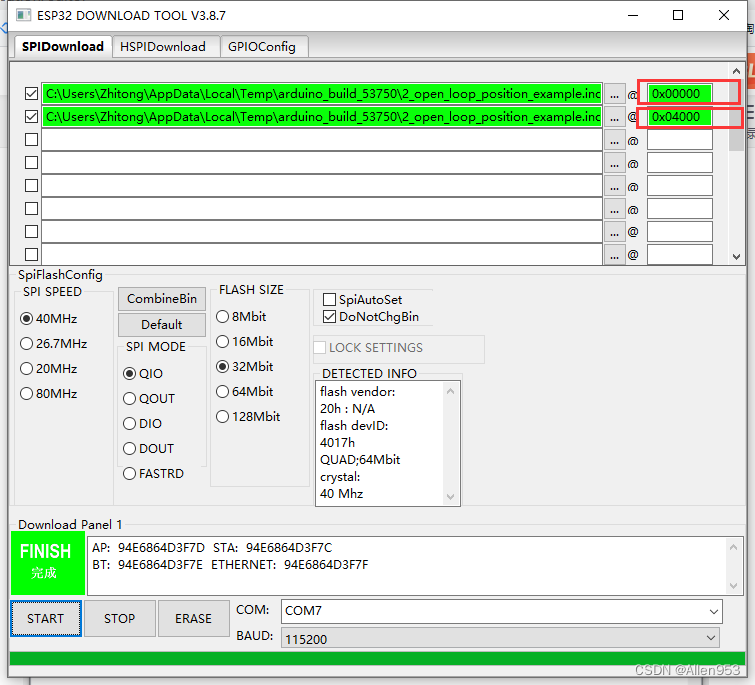This screenshot has height=685, width=755.
Task: Select 40MHz SPI speed
Action: (49, 319)
